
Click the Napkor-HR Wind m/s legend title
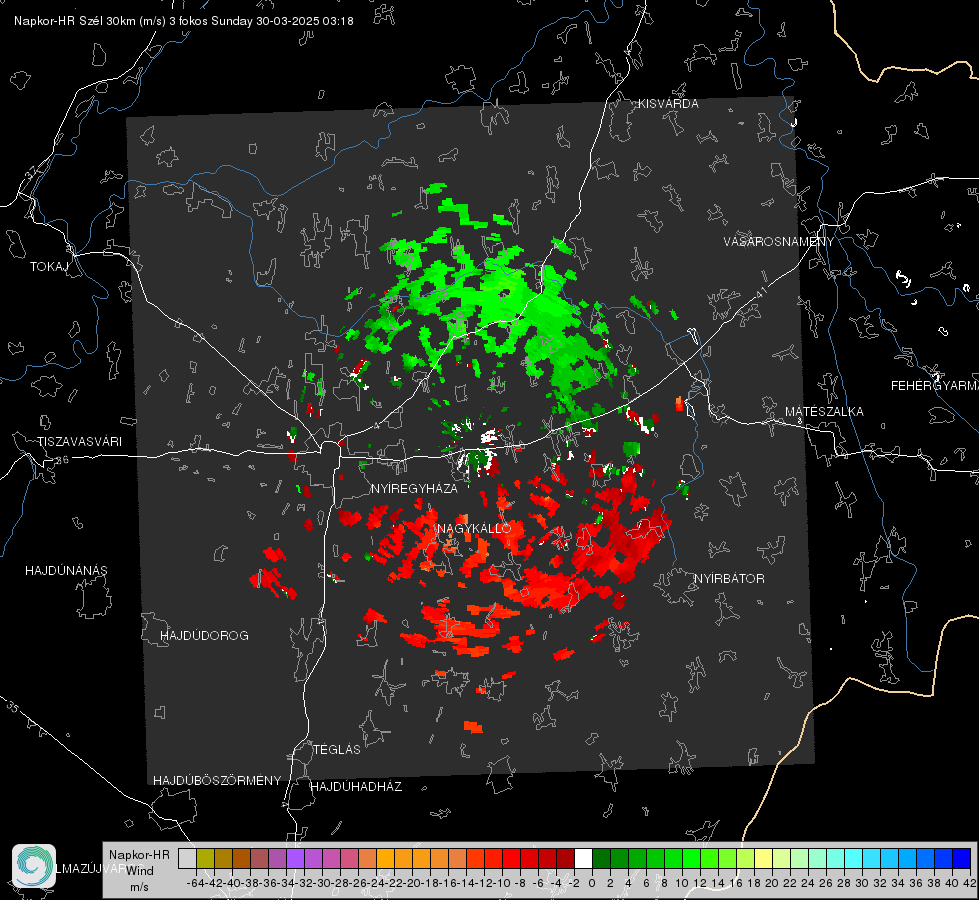coord(139,871)
